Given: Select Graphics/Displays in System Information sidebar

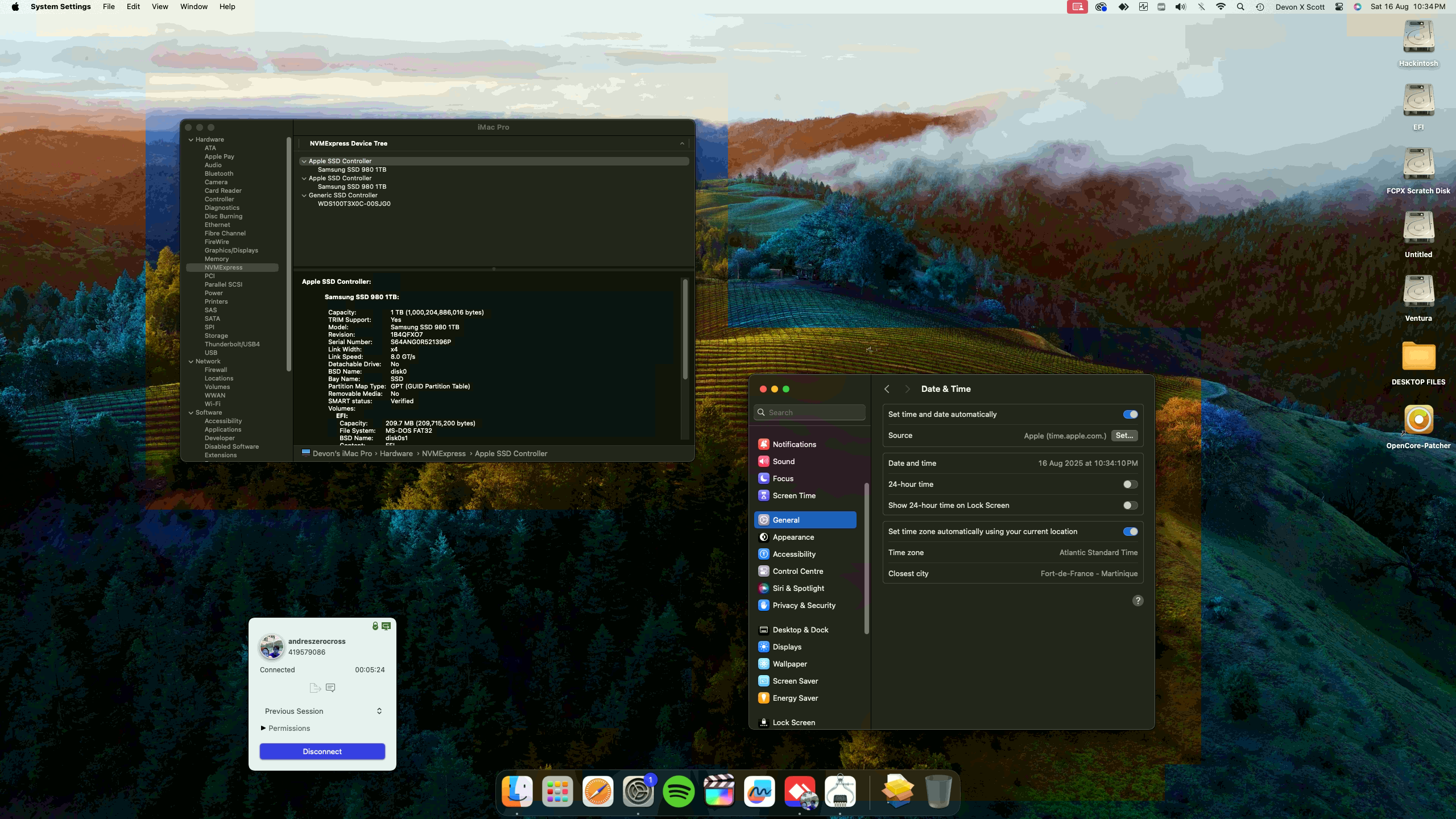Looking at the screenshot, I should (231, 250).
